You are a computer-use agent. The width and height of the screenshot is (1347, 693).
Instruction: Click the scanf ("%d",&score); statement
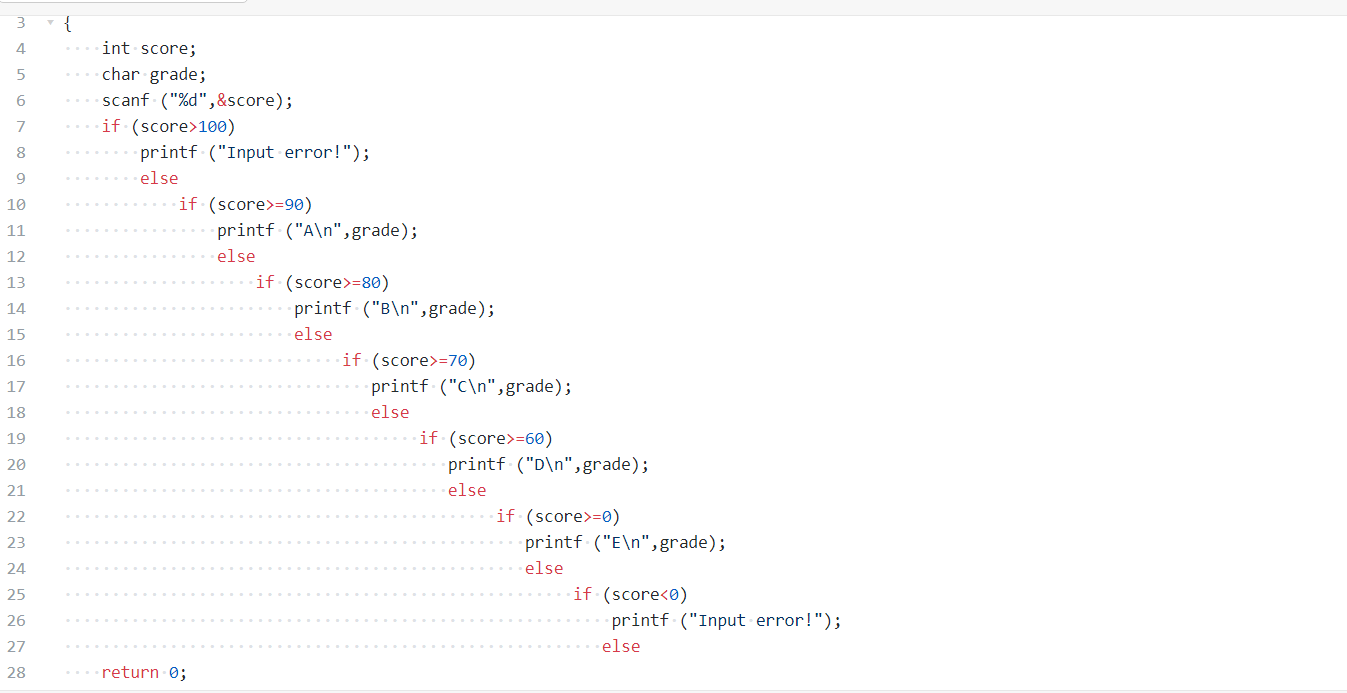pyautogui.click(x=198, y=100)
